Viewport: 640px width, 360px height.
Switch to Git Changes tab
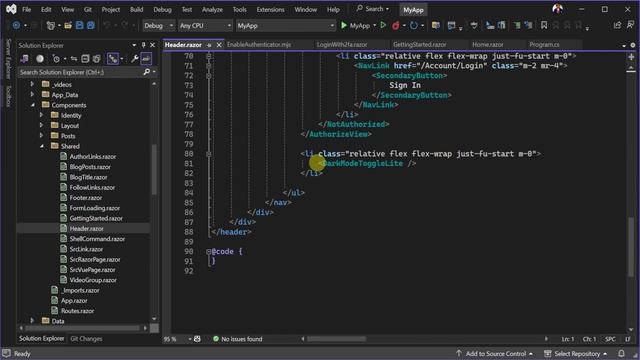click(86, 339)
